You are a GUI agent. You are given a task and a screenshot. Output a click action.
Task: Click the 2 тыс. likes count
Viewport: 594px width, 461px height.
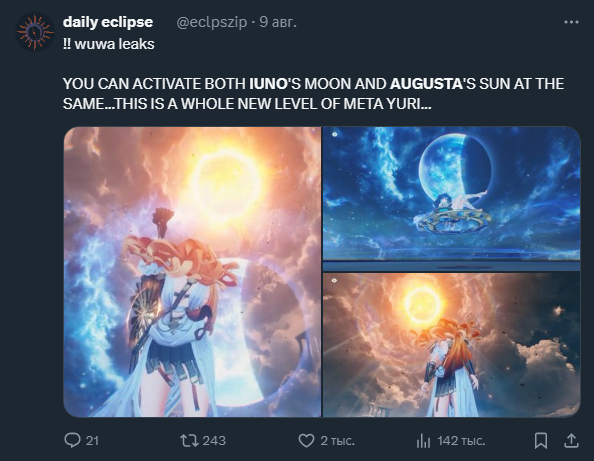[337, 441]
